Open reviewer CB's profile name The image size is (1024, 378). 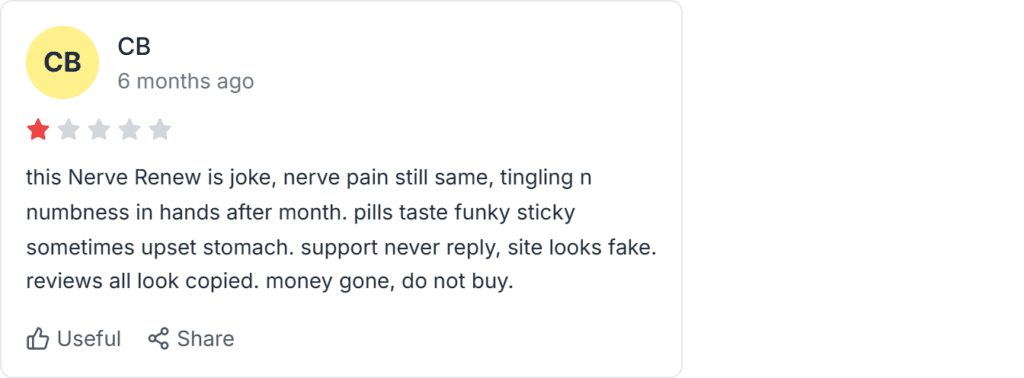coord(134,46)
